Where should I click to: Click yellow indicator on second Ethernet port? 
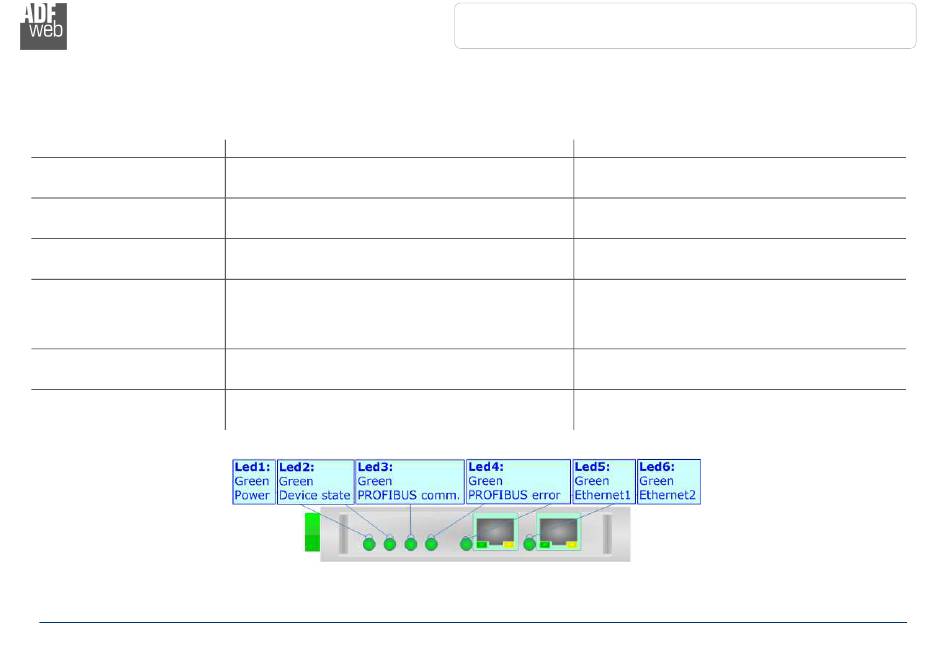click(x=571, y=545)
